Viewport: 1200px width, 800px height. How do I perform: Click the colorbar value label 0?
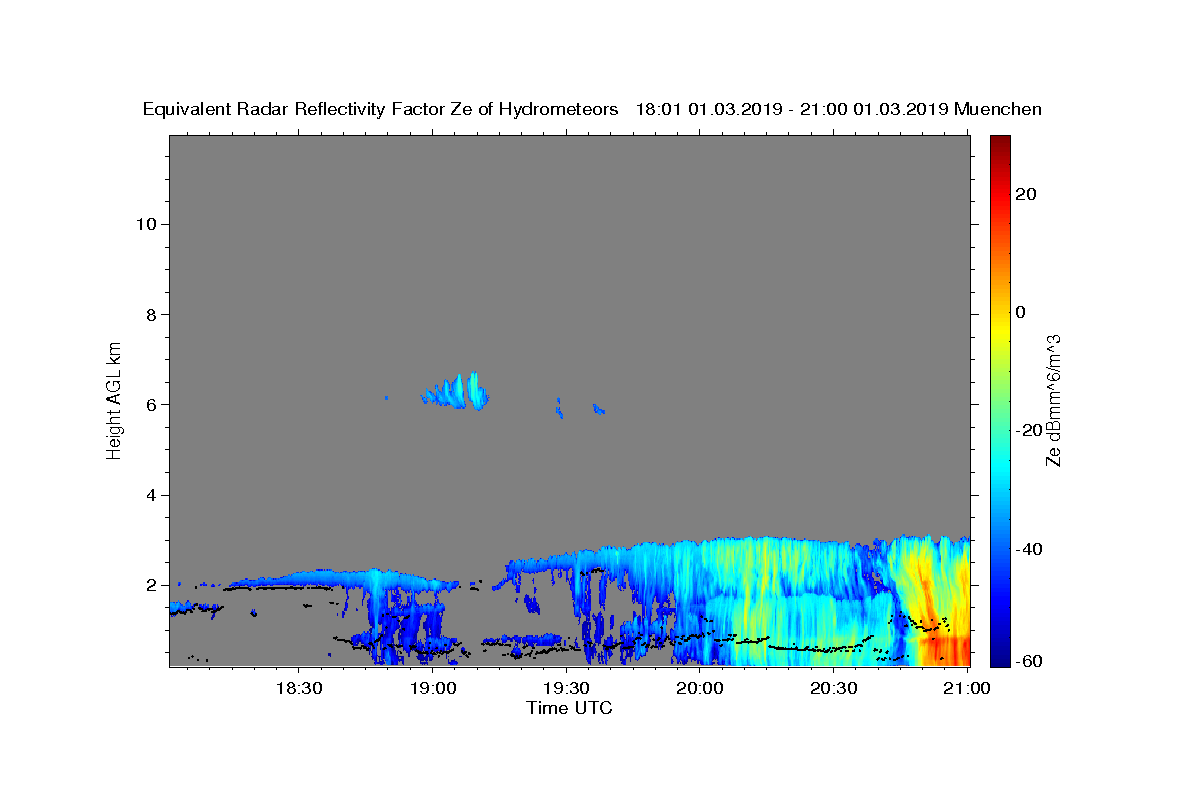tap(1021, 312)
